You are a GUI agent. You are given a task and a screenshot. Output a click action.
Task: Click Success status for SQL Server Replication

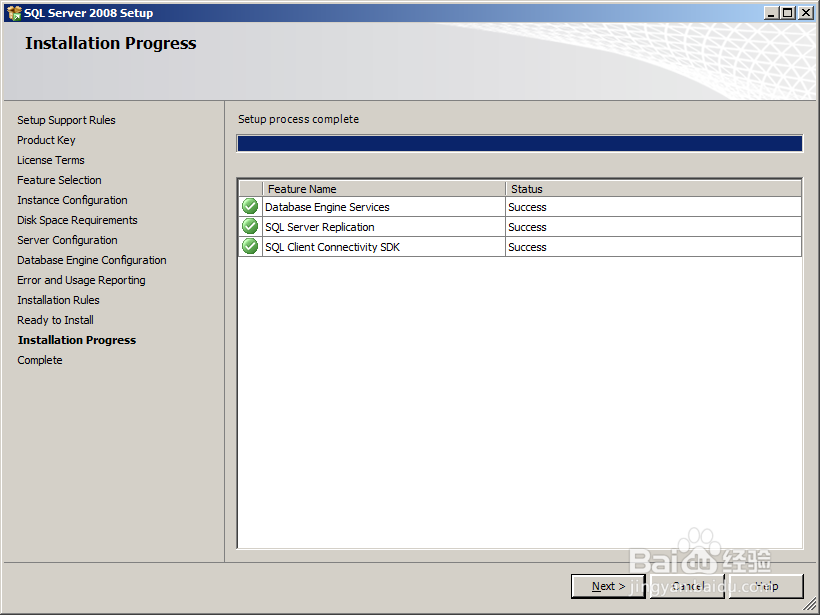(527, 227)
